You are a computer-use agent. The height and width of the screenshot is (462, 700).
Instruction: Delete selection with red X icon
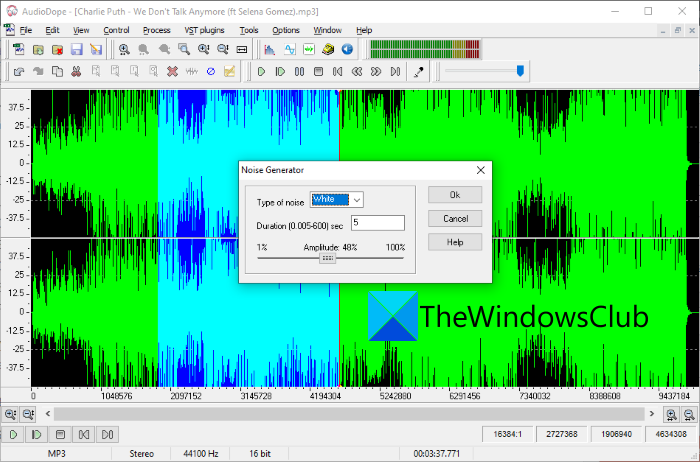(x=172, y=71)
